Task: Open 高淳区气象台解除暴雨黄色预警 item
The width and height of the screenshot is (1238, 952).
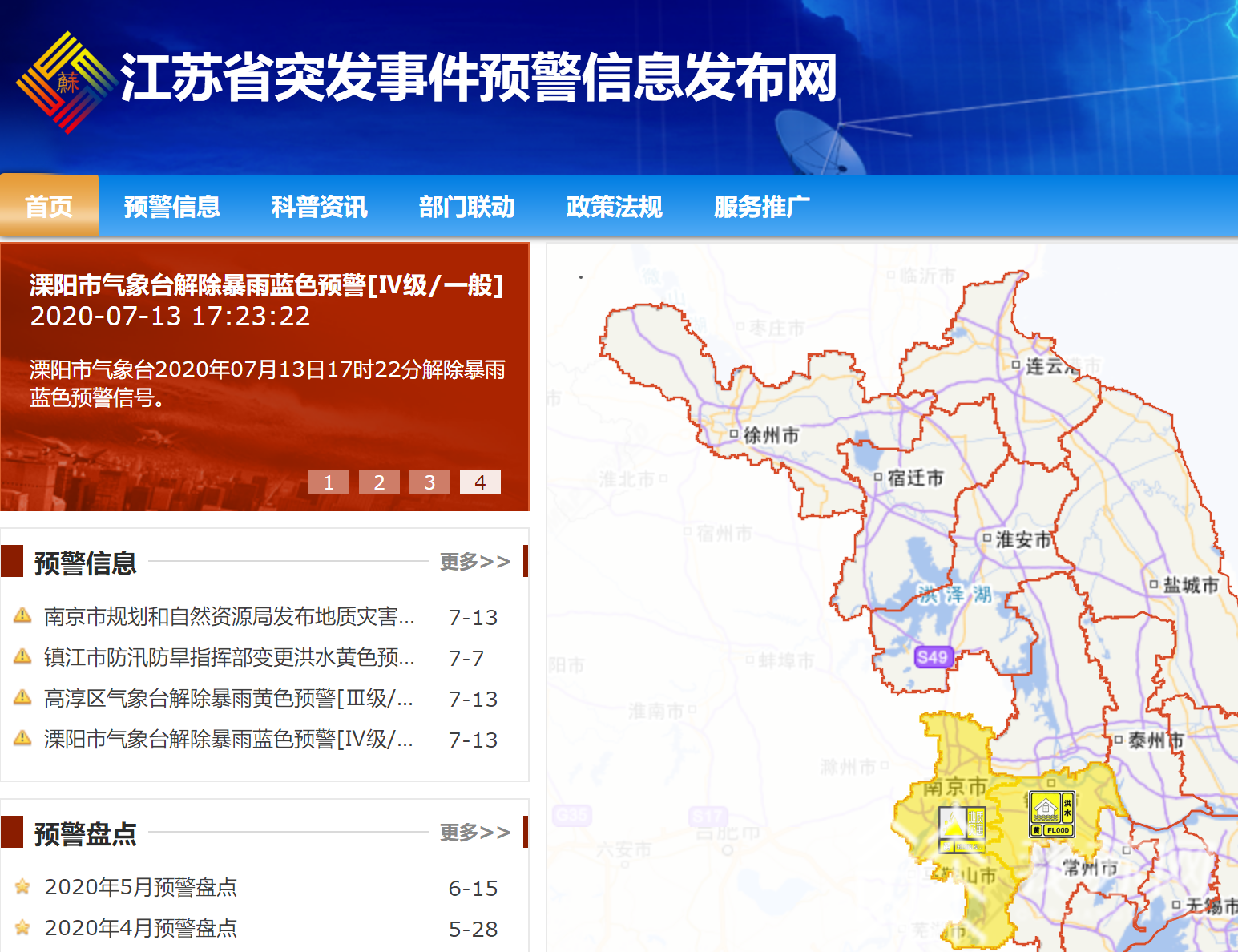Action: tap(229, 698)
